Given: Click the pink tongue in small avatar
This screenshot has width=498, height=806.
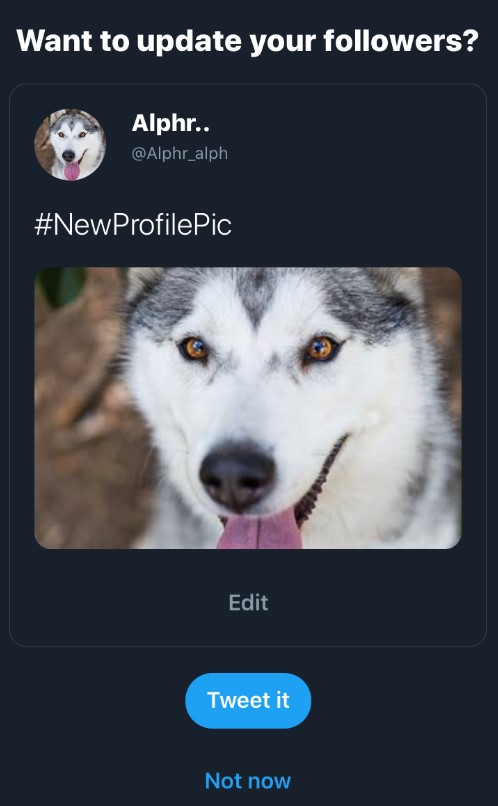Looking at the screenshot, I should tap(71, 171).
